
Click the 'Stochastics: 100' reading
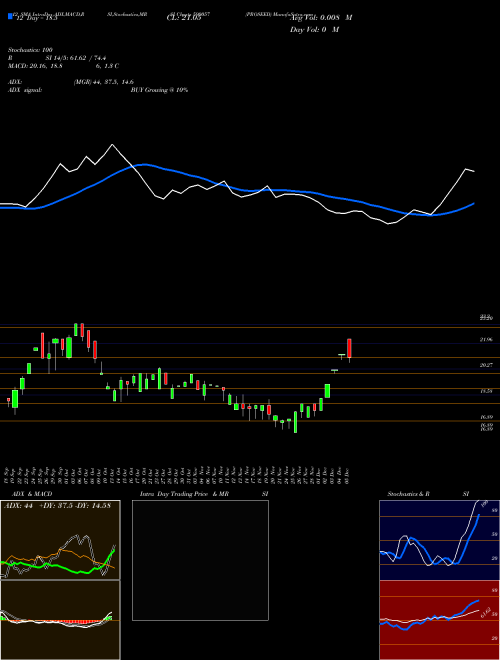(x=30, y=50)
